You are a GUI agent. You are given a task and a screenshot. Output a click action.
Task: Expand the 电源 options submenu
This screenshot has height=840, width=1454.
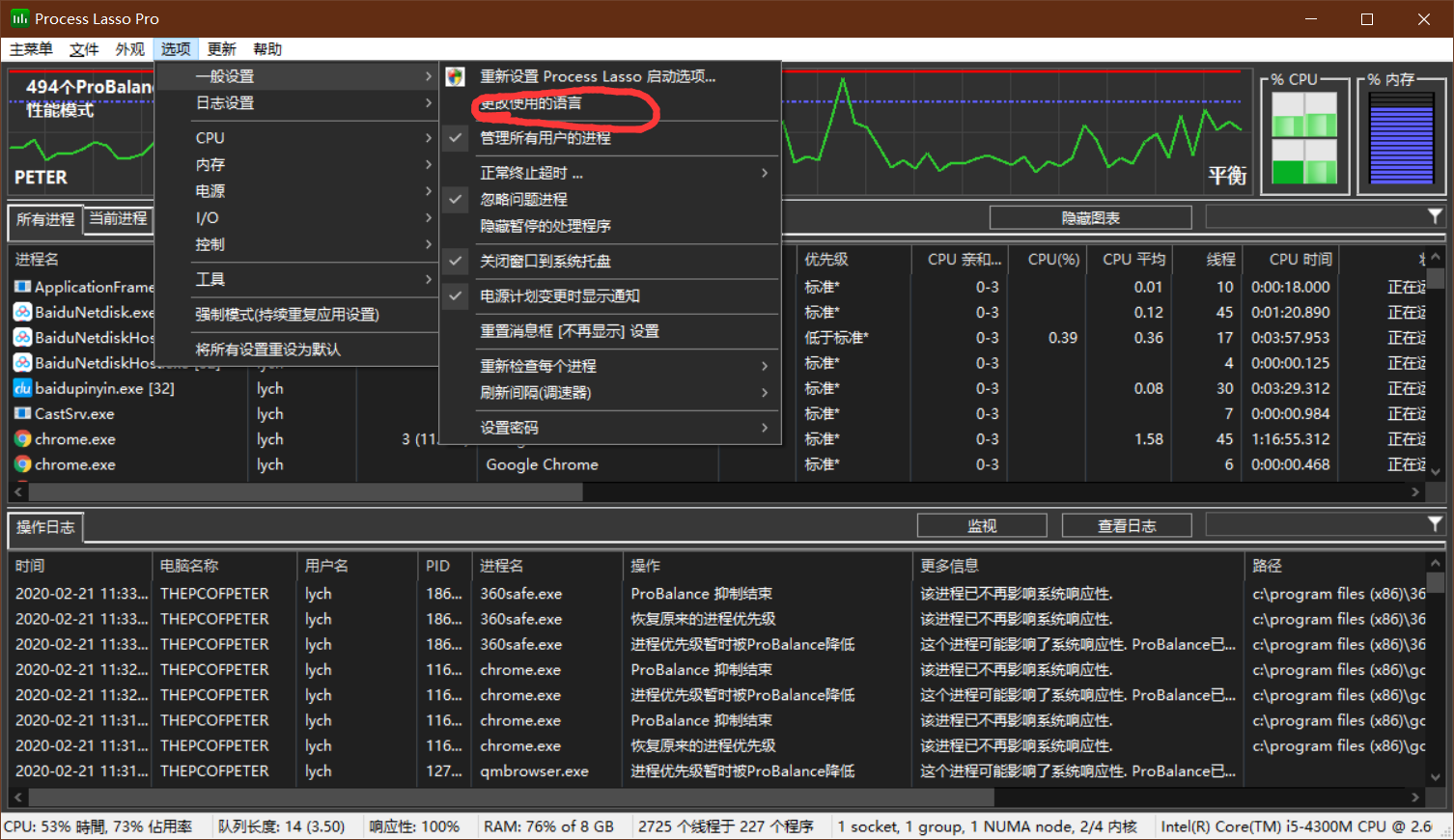pos(296,191)
